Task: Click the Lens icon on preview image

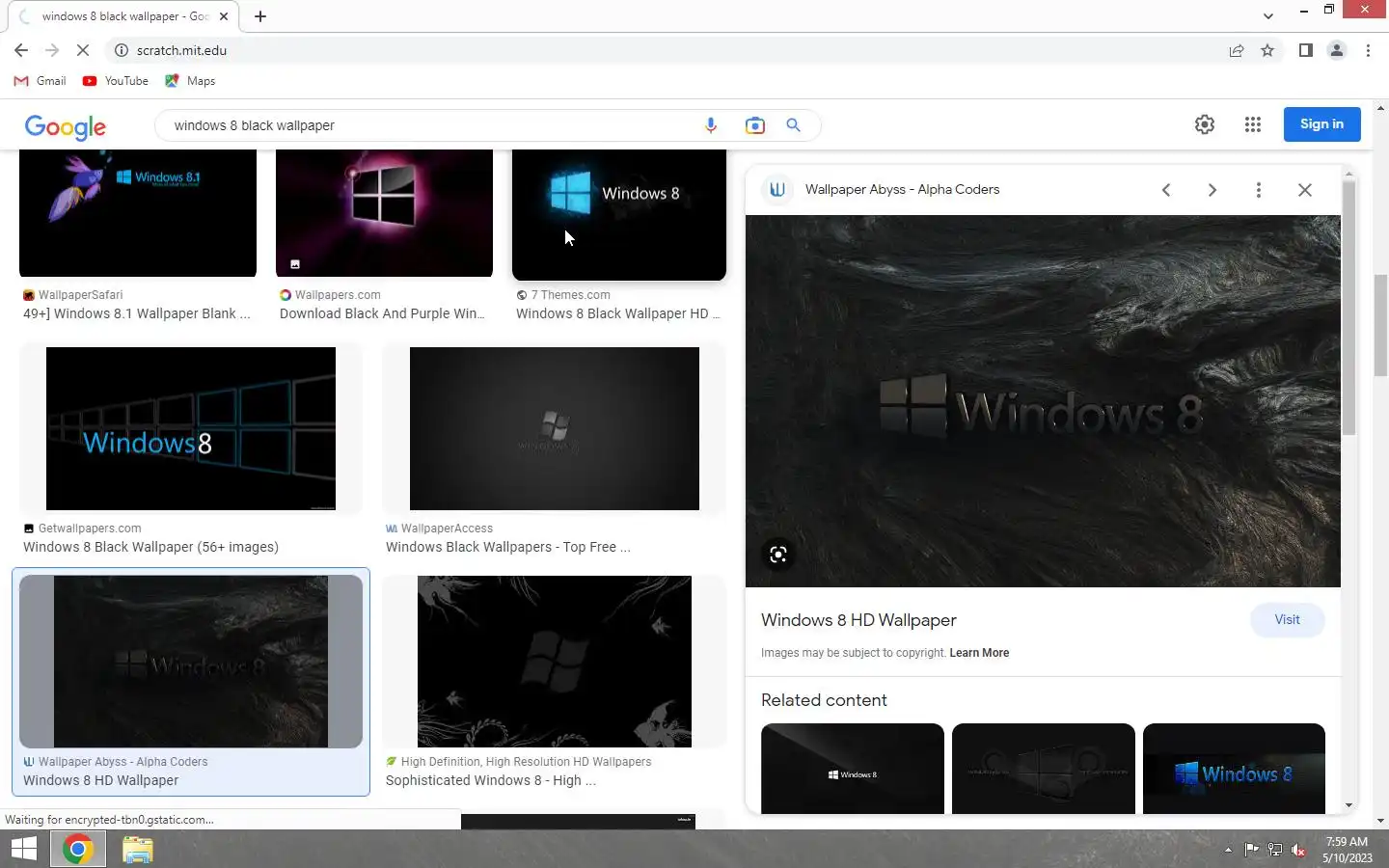Action: (778, 555)
